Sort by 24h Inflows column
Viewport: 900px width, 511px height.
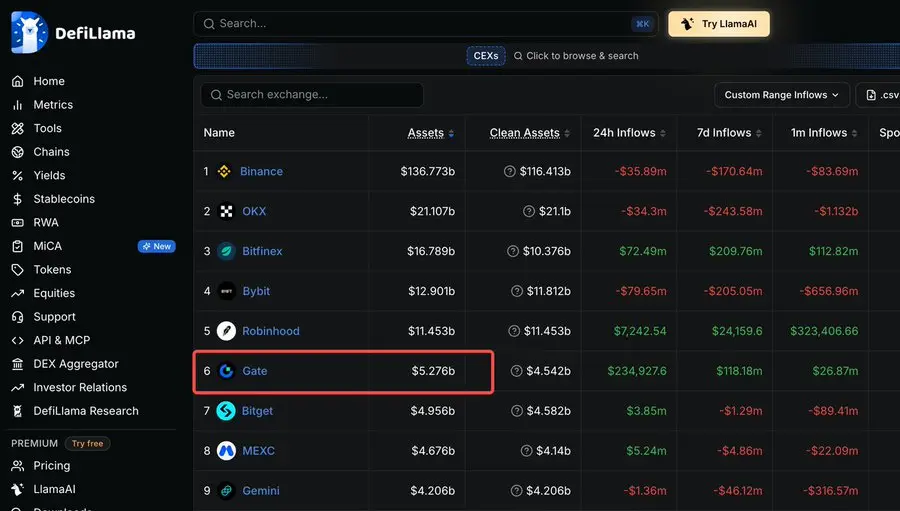point(629,133)
